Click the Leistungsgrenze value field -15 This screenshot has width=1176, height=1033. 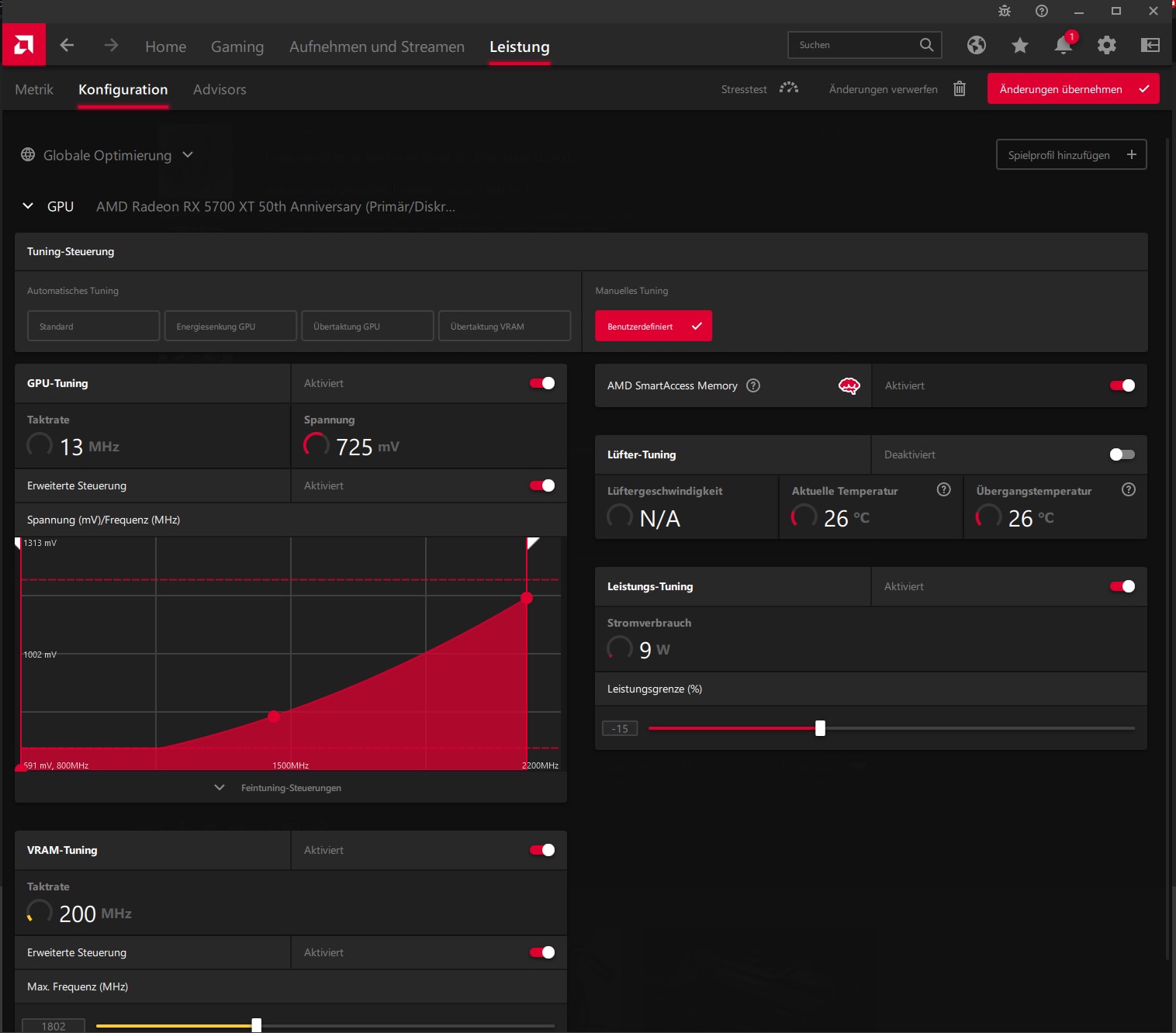[x=620, y=728]
